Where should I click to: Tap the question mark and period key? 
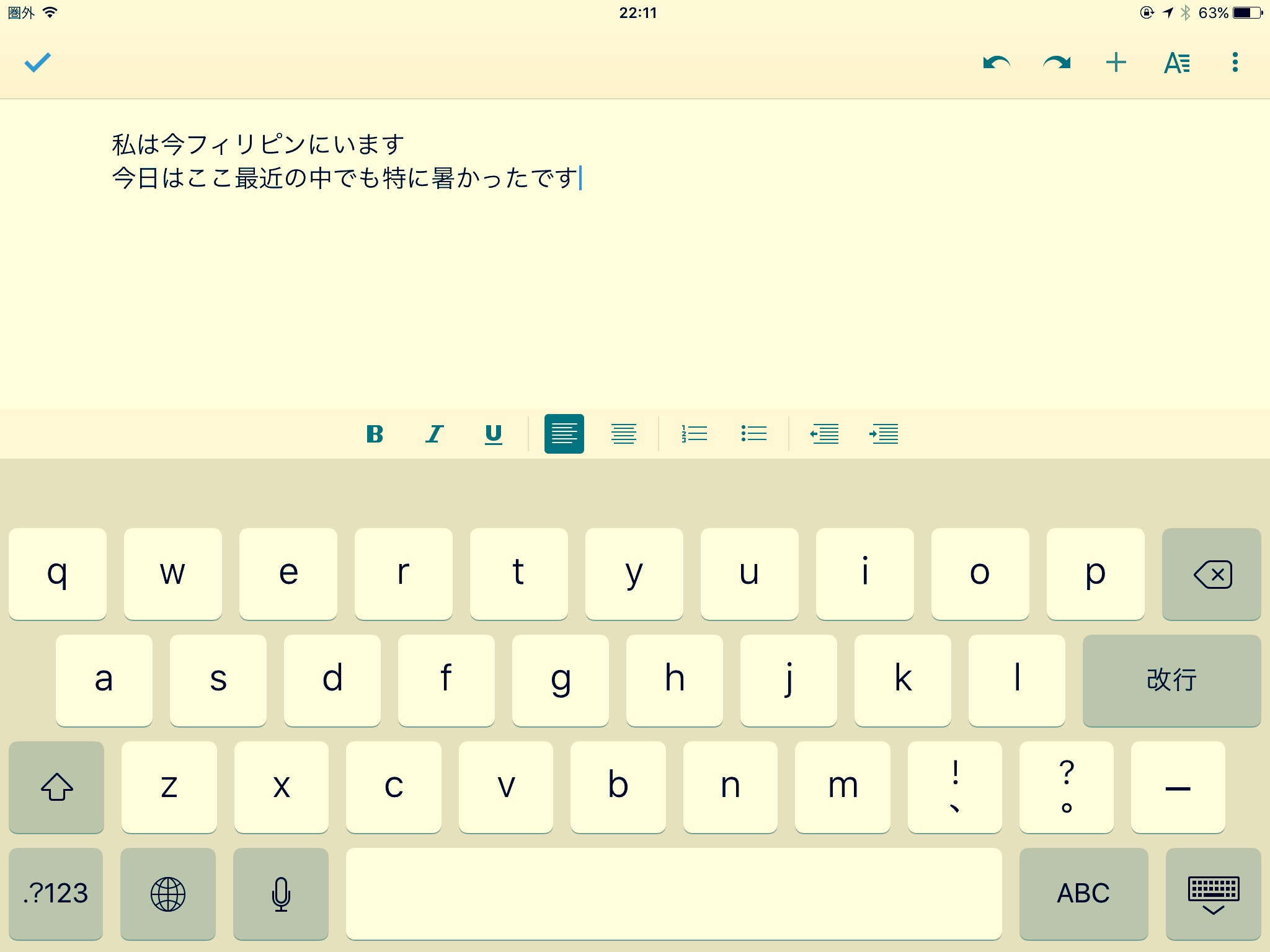click(x=1067, y=787)
